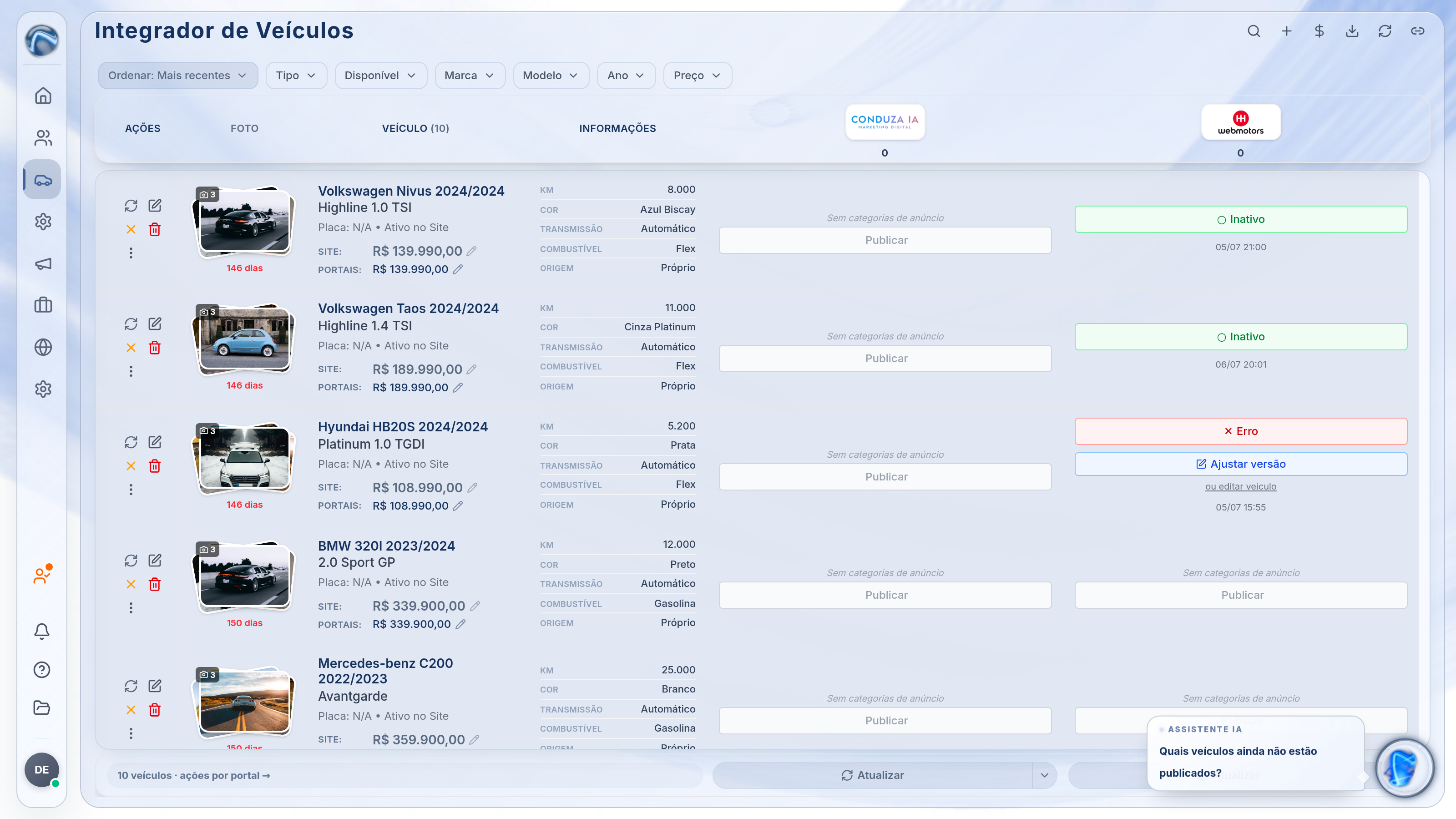This screenshot has height=819, width=1456.
Task: Select the car icon in the sidebar
Action: 43,180
